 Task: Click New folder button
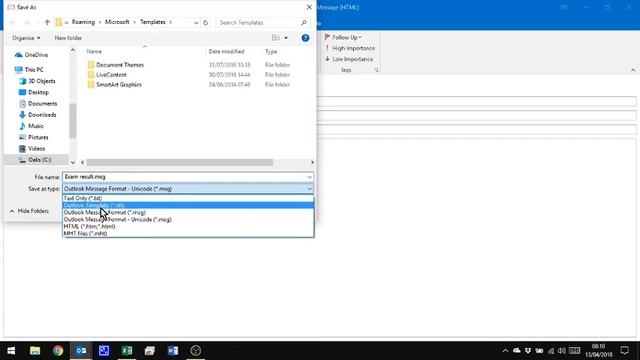point(68,38)
